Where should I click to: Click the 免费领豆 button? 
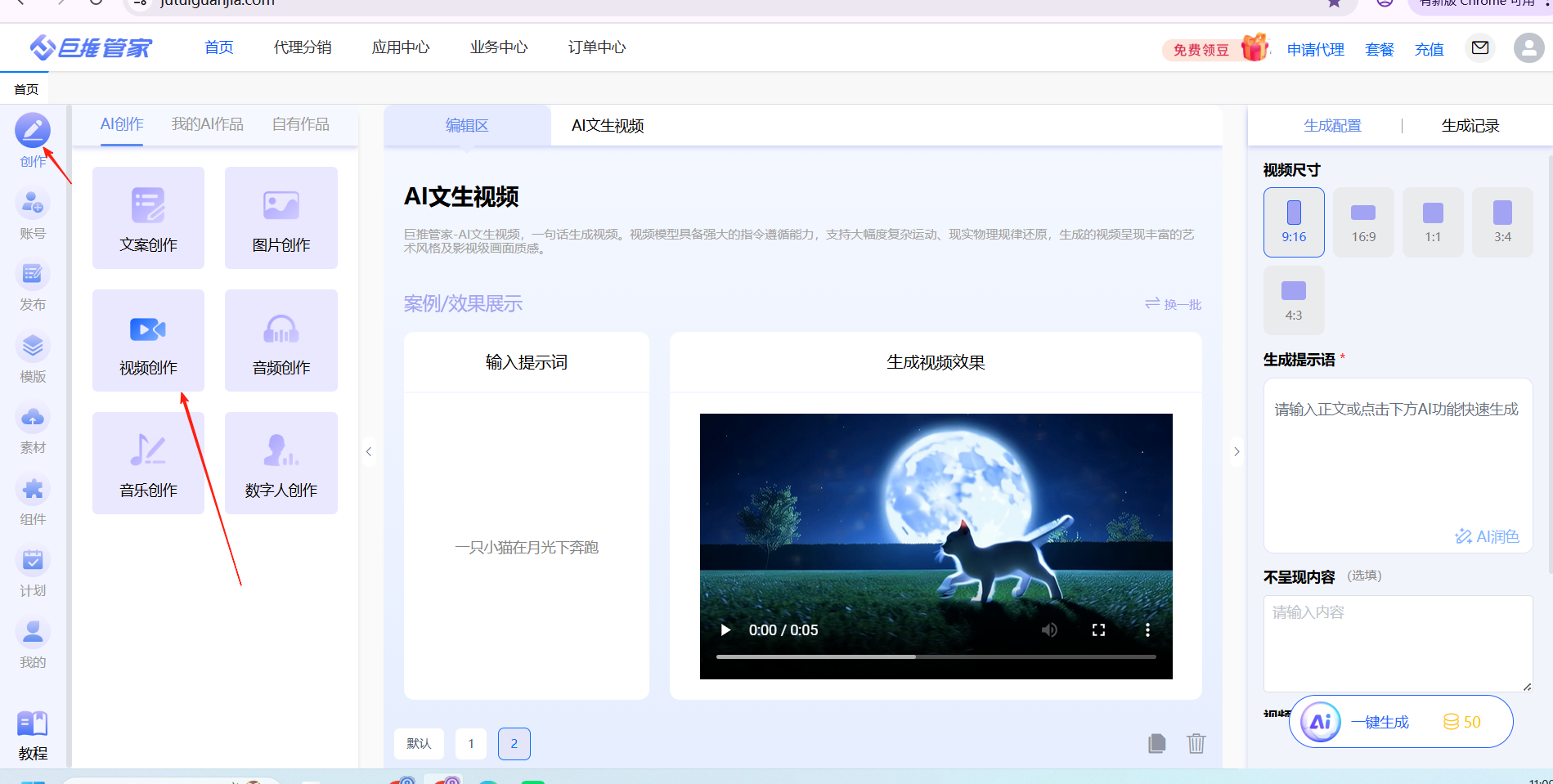coord(1201,50)
